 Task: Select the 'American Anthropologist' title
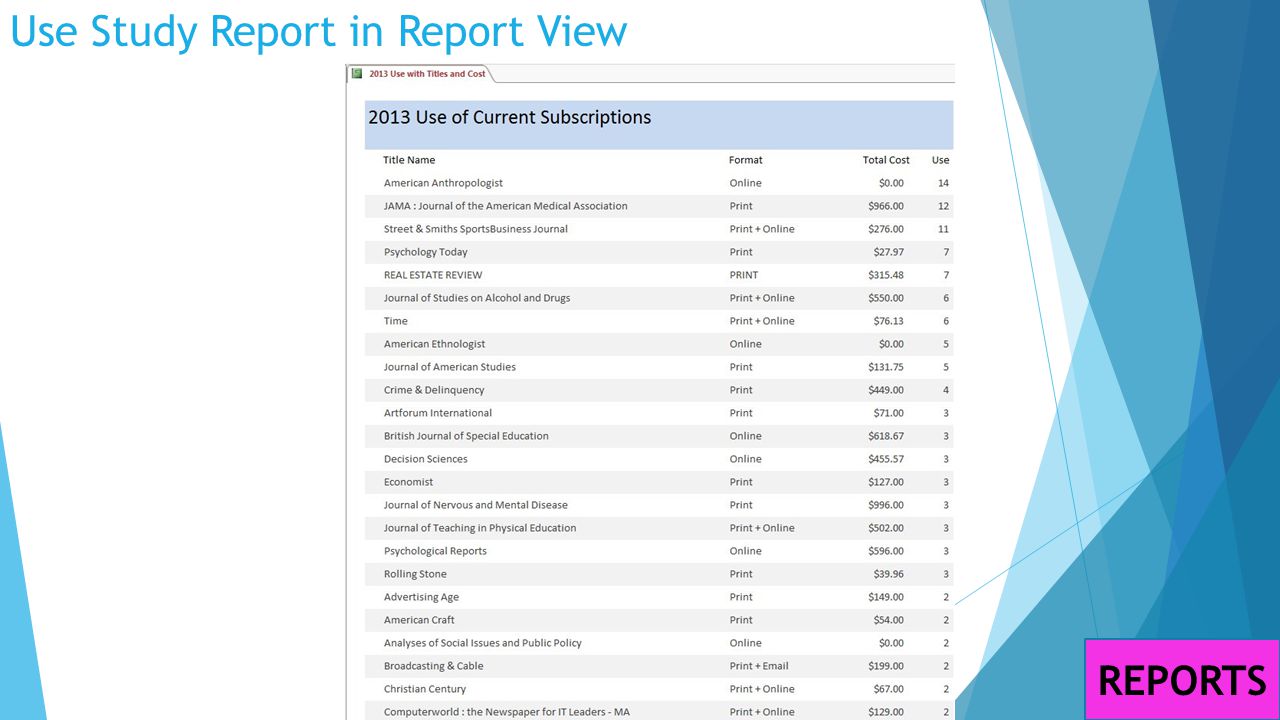click(x=443, y=183)
